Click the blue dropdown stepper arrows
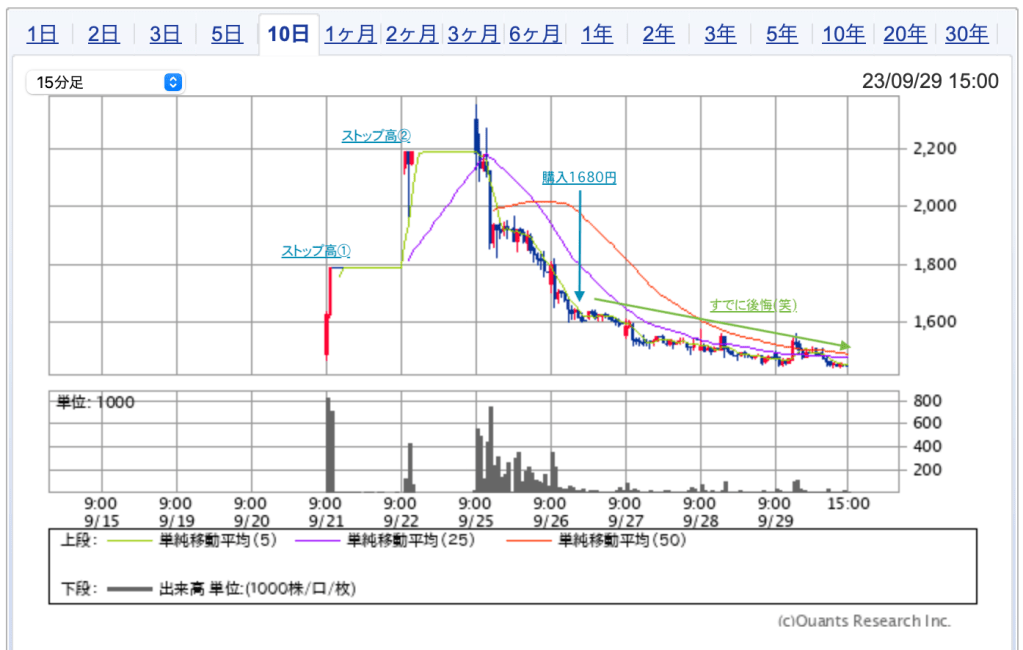Image resolution: width=1023 pixels, height=650 pixels. tap(173, 82)
